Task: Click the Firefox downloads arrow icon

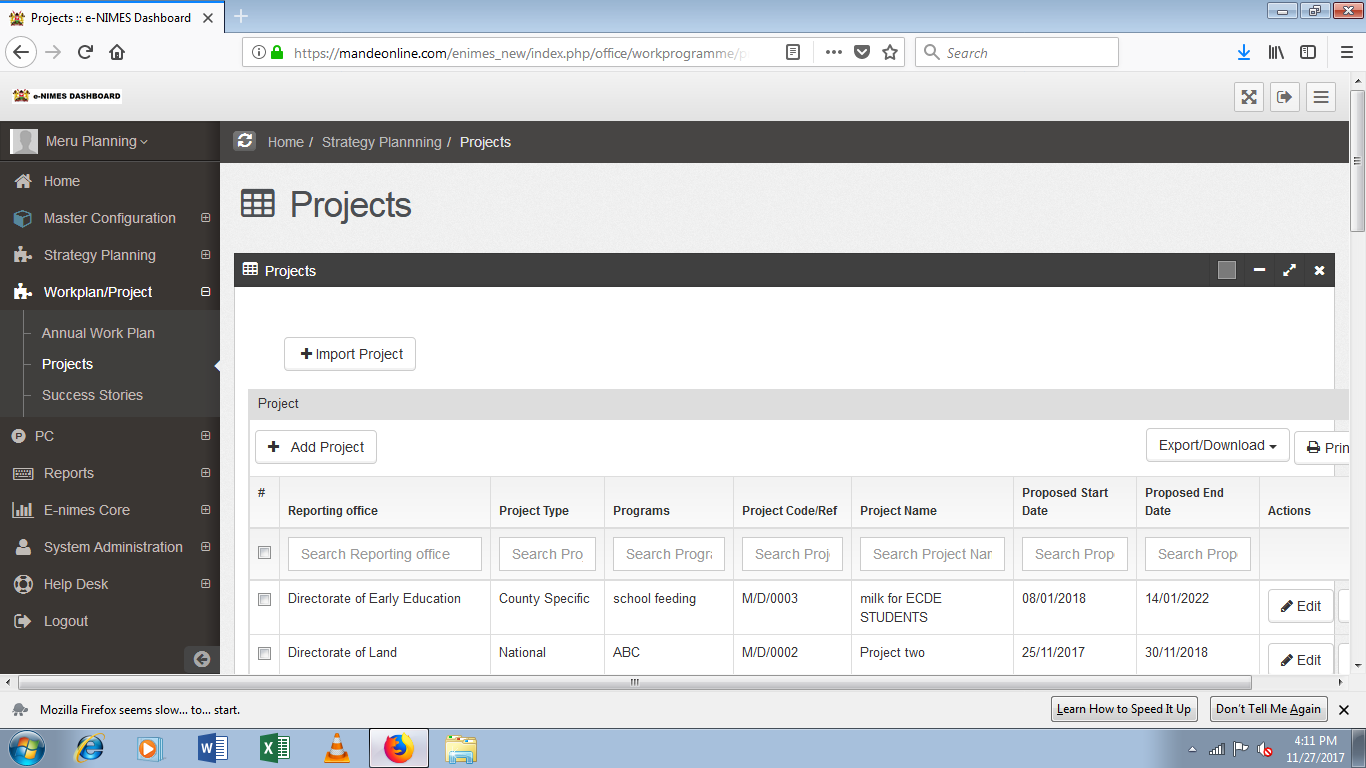Action: (x=1244, y=53)
